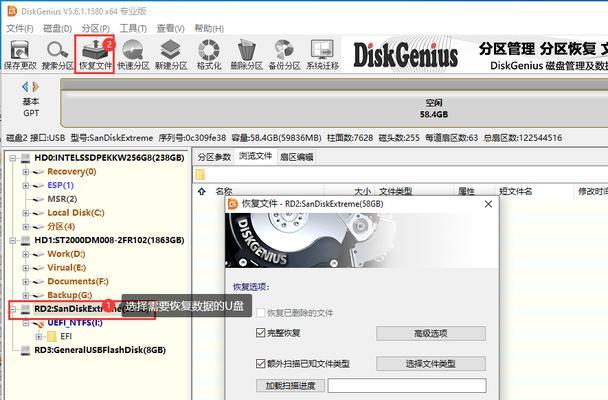Close the 恢复文件 dialog
The image size is (608, 400).
pyautogui.click(x=489, y=204)
